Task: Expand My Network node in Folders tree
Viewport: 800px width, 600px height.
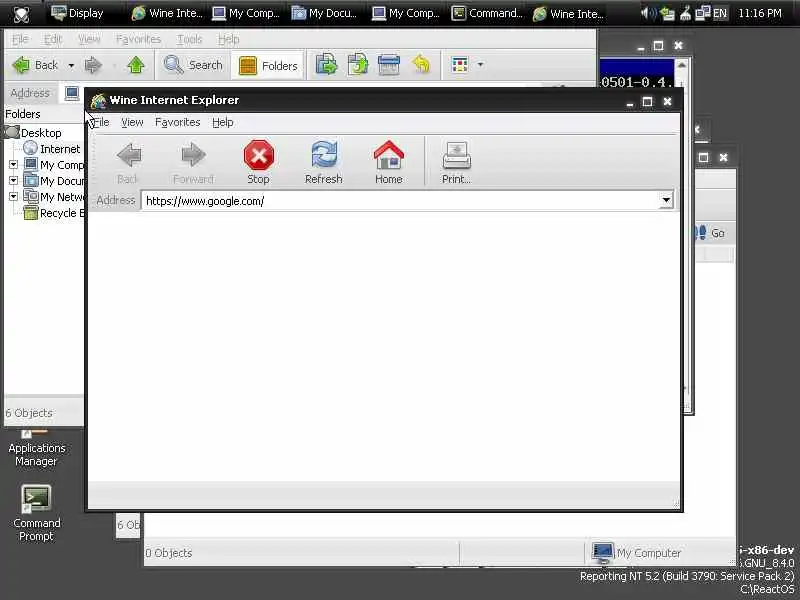Action: pos(14,196)
